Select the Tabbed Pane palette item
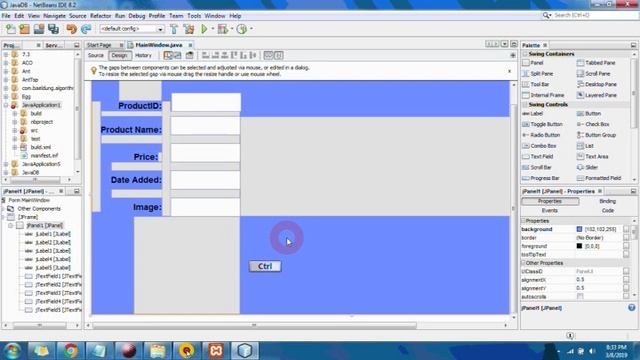The image size is (640, 360). click(x=596, y=63)
